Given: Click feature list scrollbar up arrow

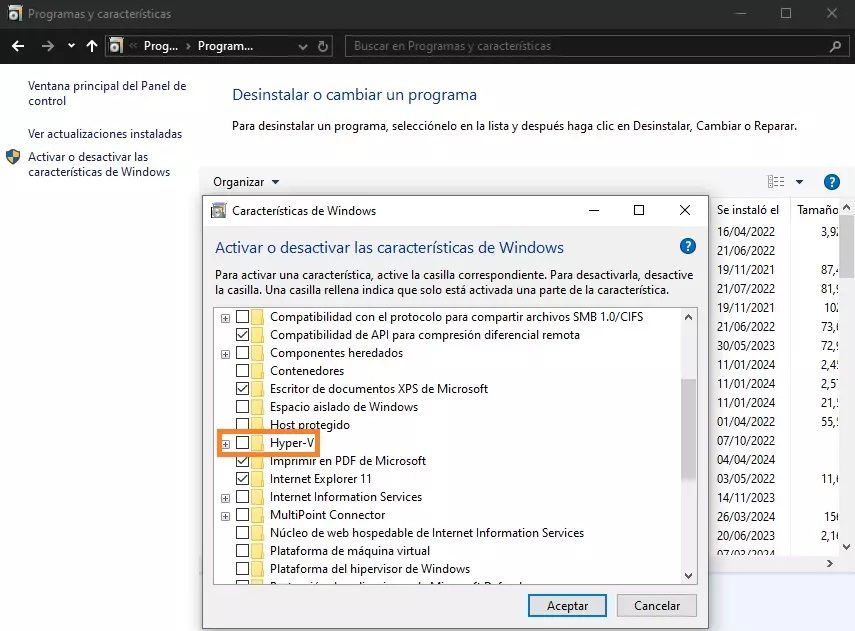Looking at the screenshot, I should tap(688, 317).
